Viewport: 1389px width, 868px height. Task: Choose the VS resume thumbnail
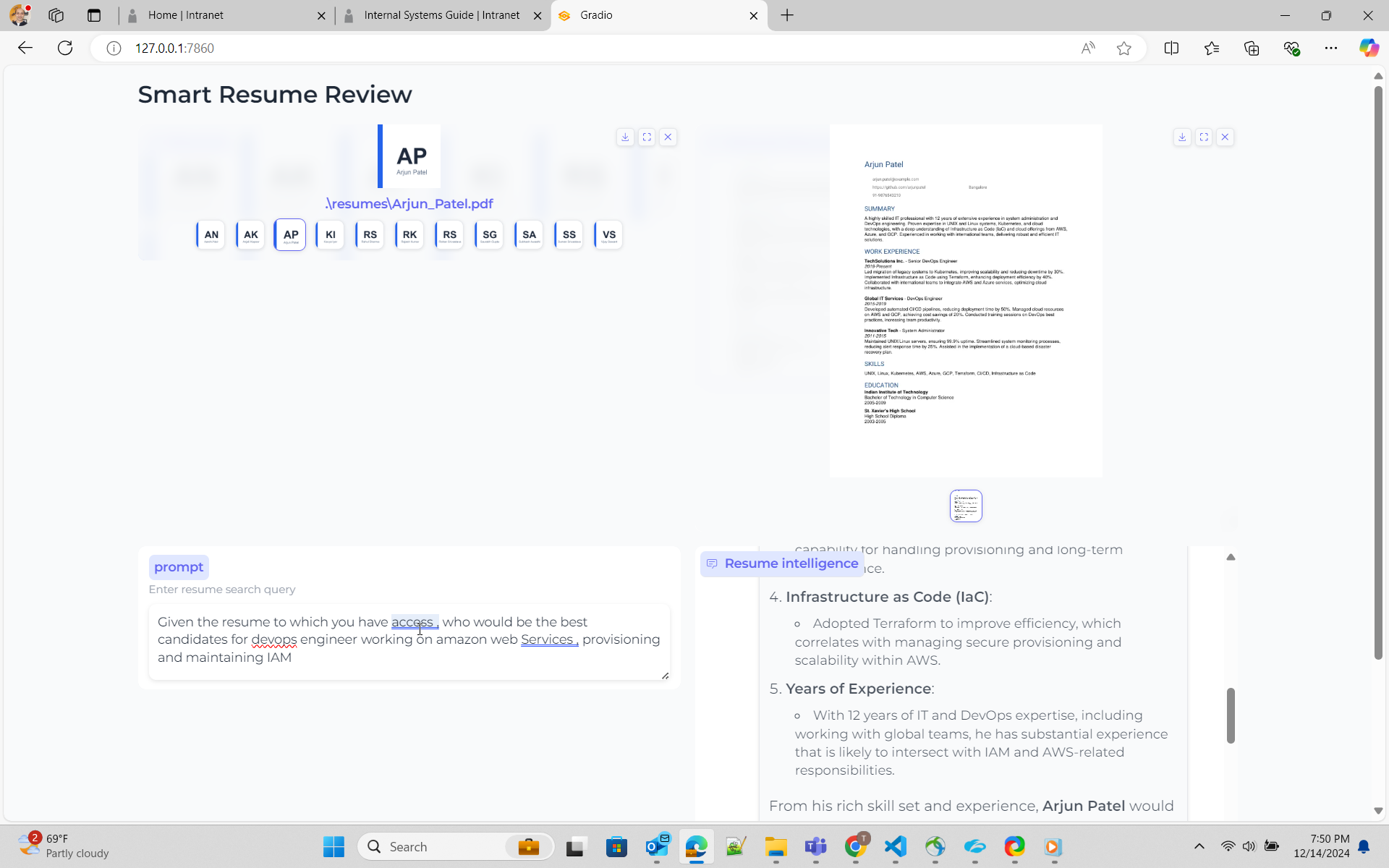pyautogui.click(x=608, y=235)
